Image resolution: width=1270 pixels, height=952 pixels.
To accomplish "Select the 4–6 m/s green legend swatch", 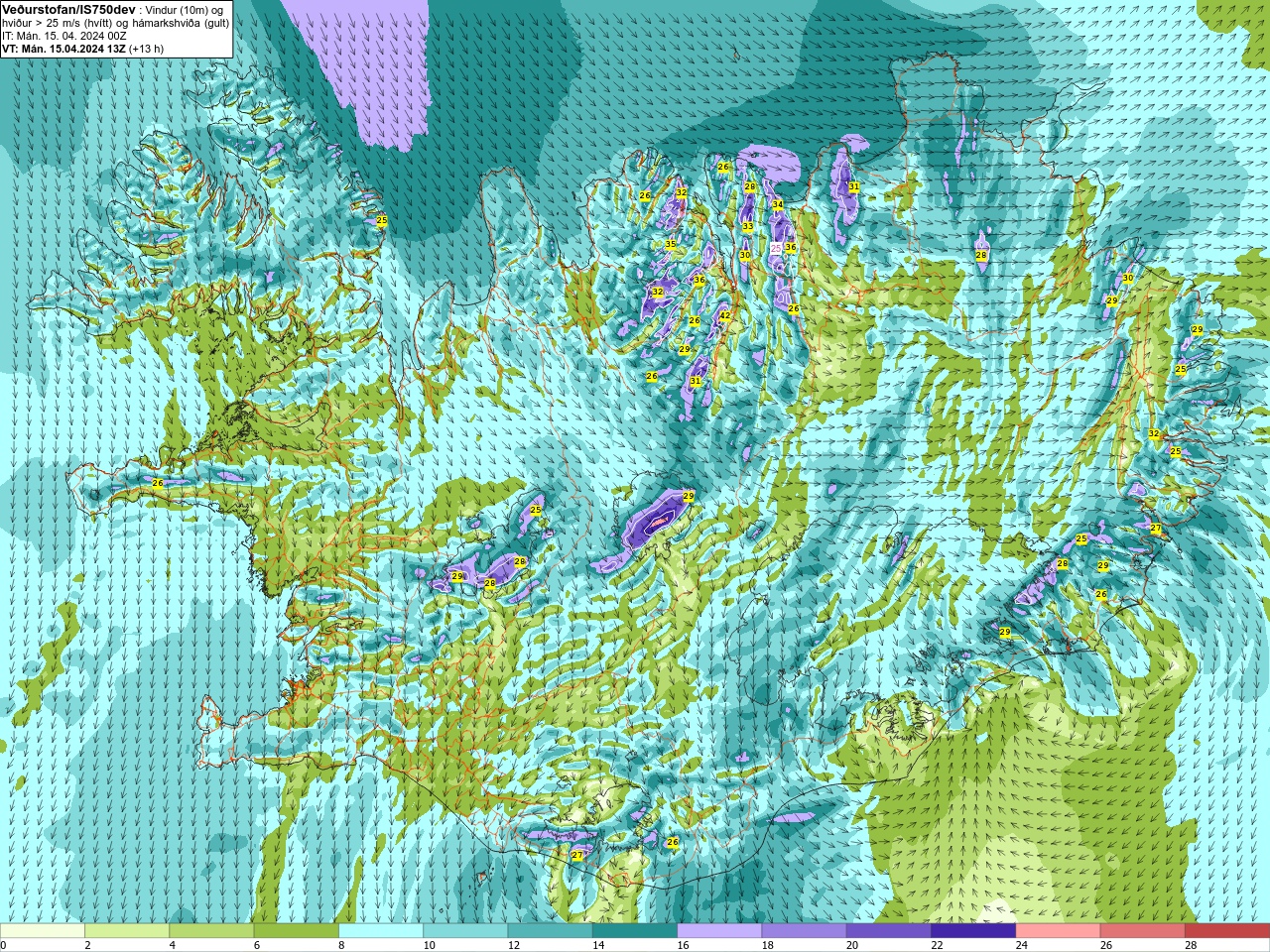I will coord(211,931).
